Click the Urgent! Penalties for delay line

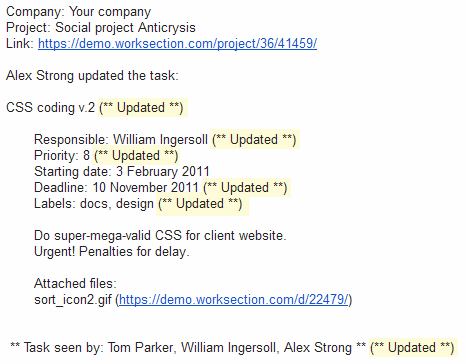(x=112, y=252)
